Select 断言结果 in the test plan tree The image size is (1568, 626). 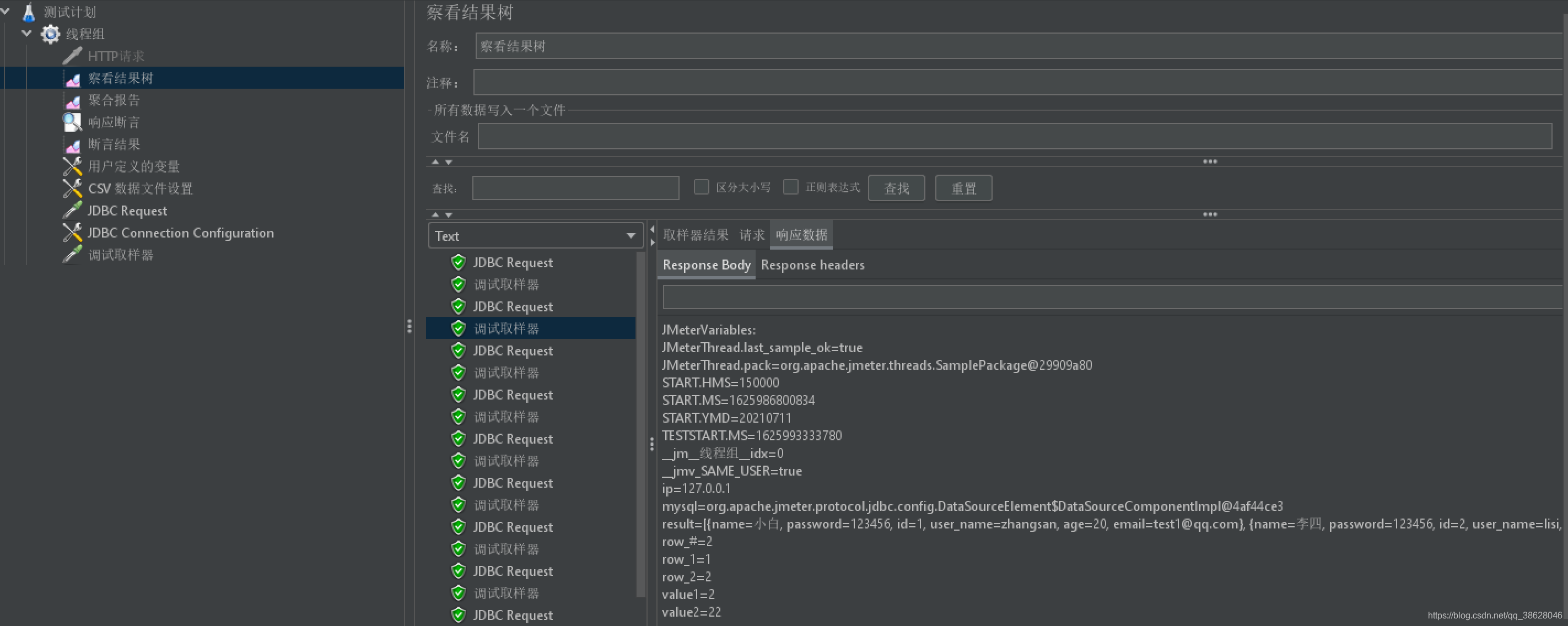[x=114, y=144]
